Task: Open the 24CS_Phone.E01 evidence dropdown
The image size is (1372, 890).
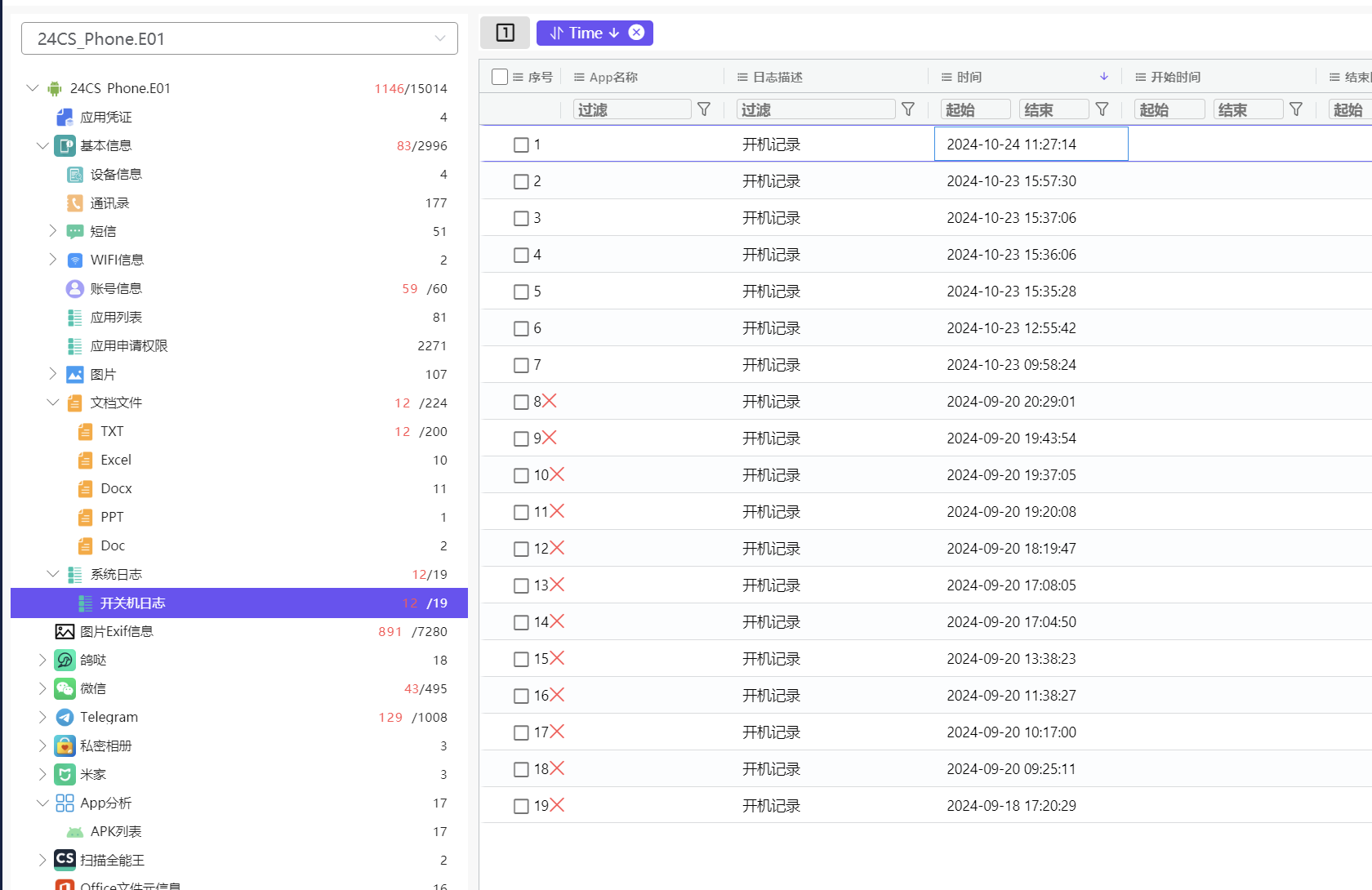Action: click(x=239, y=38)
